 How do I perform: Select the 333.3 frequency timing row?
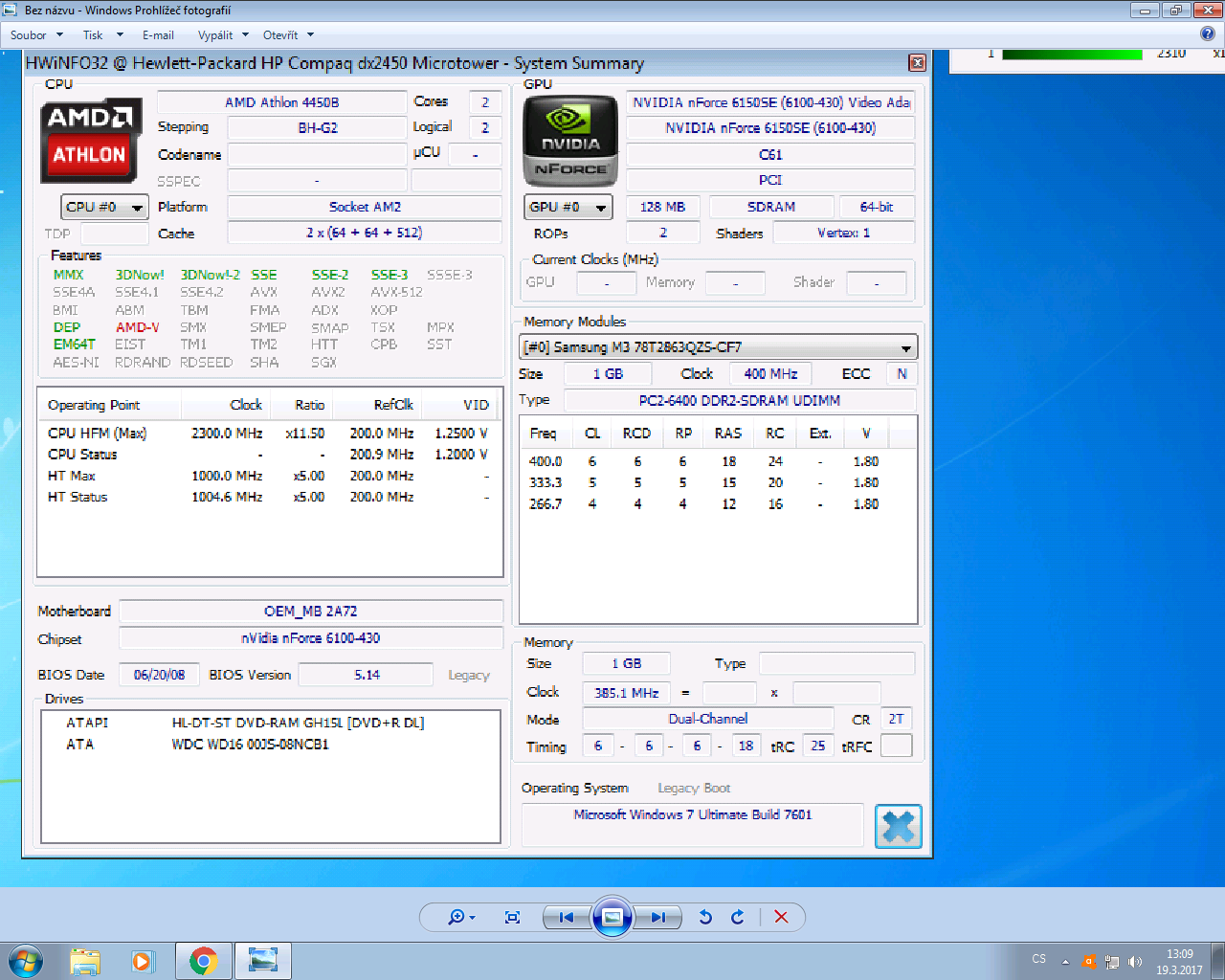pyautogui.click(x=718, y=482)
